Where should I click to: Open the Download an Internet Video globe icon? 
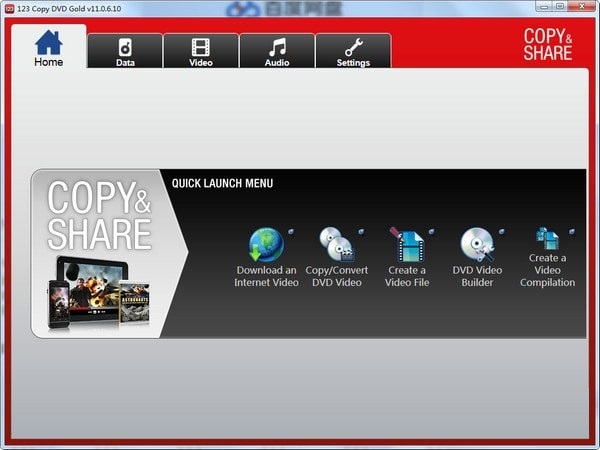[266, 245]
